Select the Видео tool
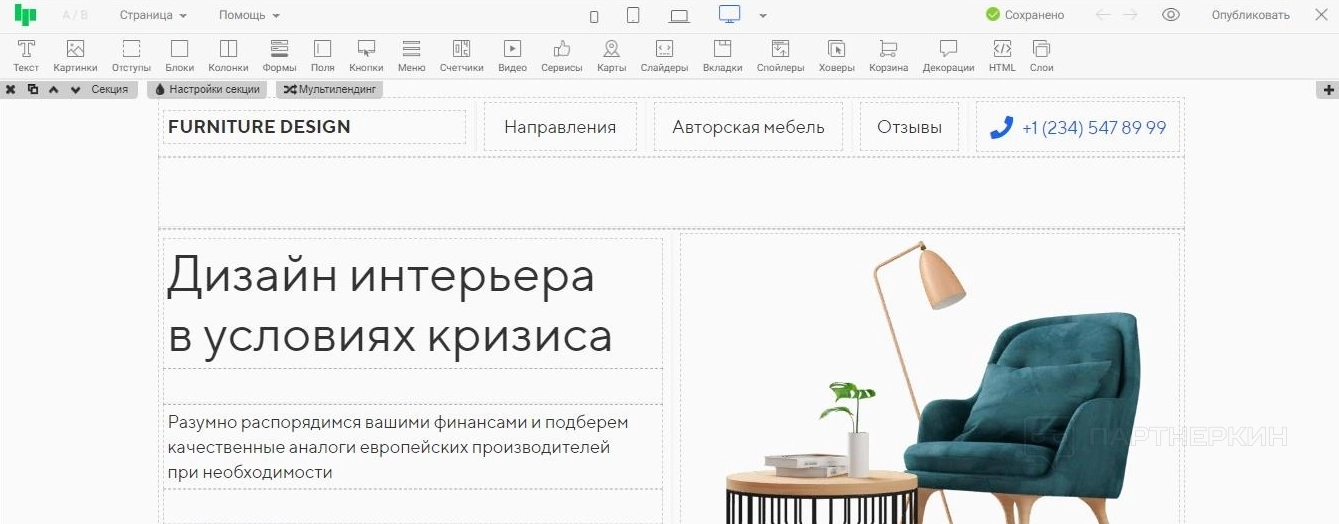This screenshot has width=1339, height=524. 512,56
